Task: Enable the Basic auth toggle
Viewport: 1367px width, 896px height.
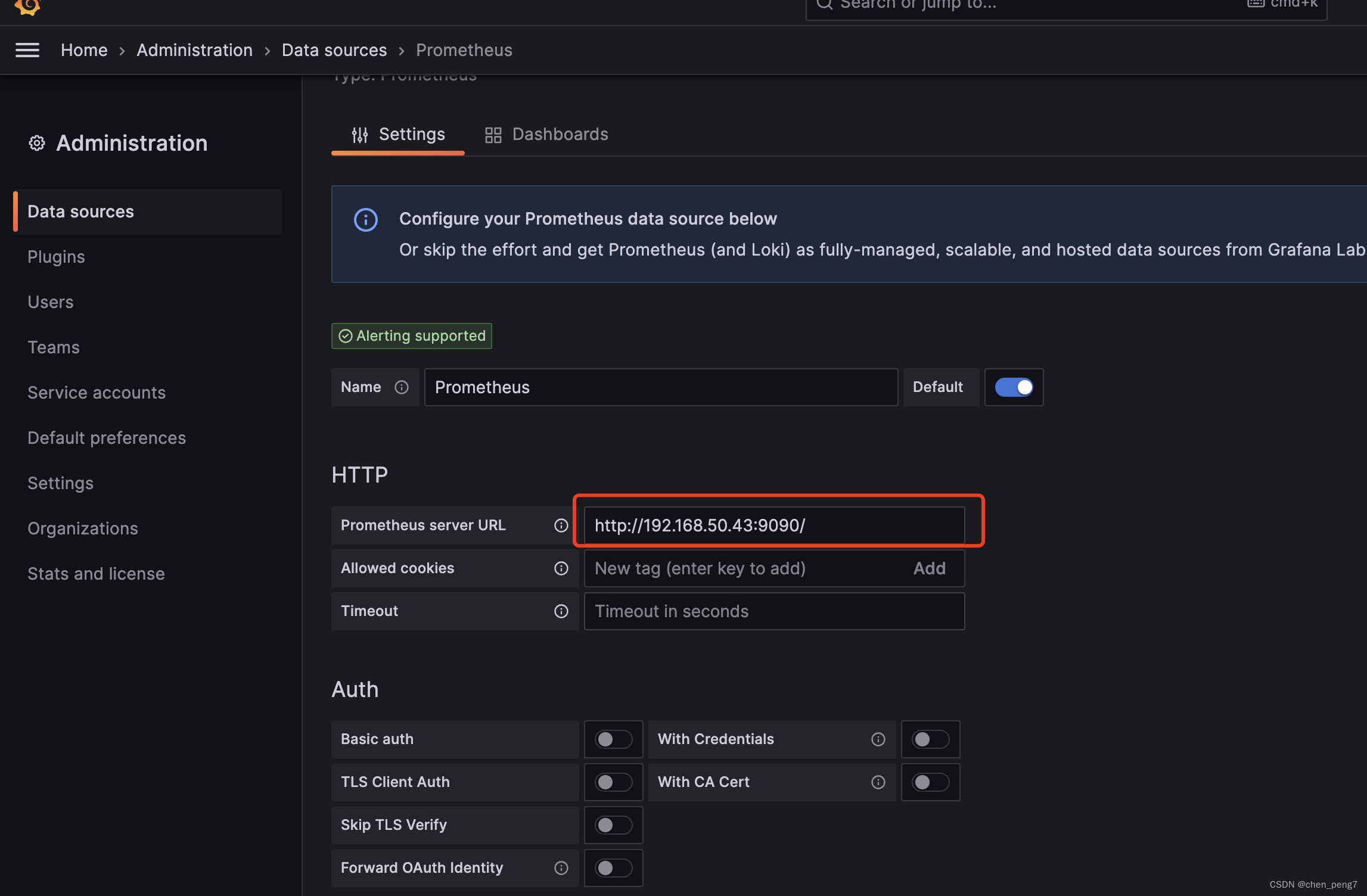Action: point(613,739)
